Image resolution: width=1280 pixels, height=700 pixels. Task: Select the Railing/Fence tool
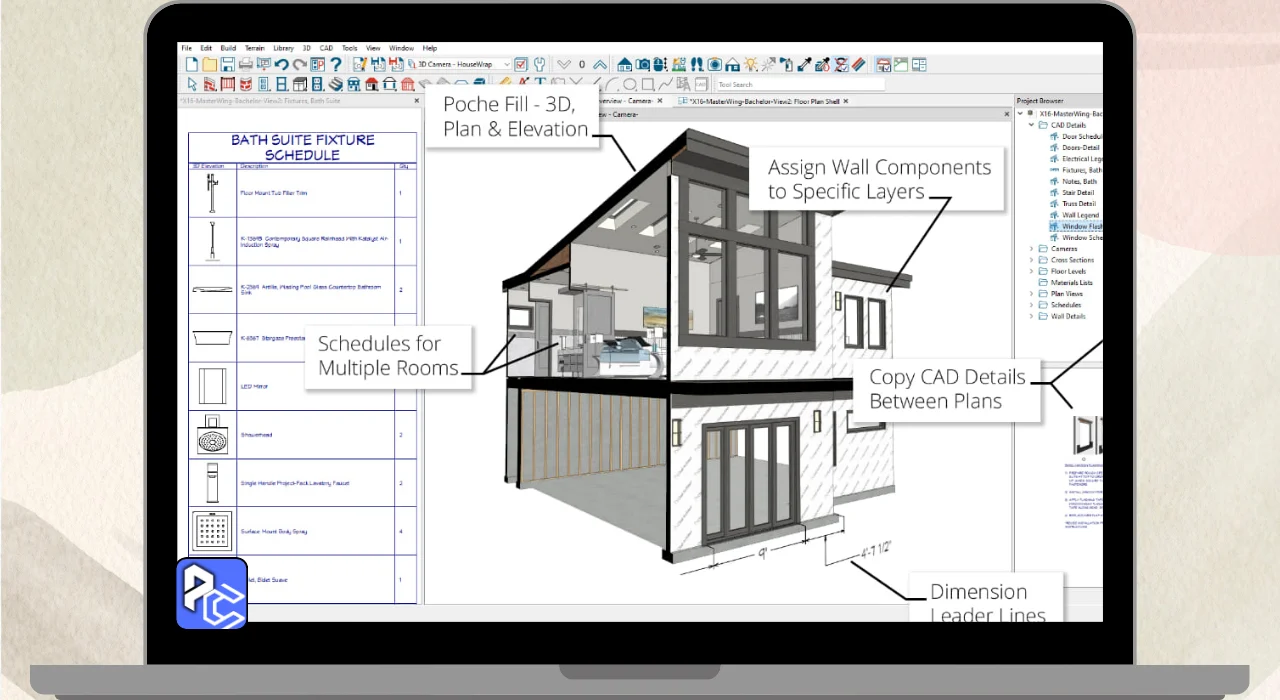(x=227, y=84)
